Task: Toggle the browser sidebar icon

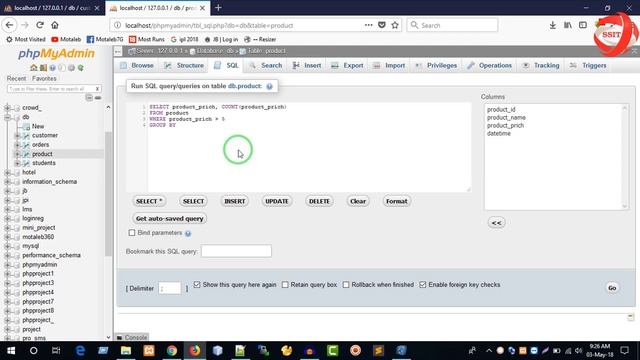Action: tap(583, 25)
